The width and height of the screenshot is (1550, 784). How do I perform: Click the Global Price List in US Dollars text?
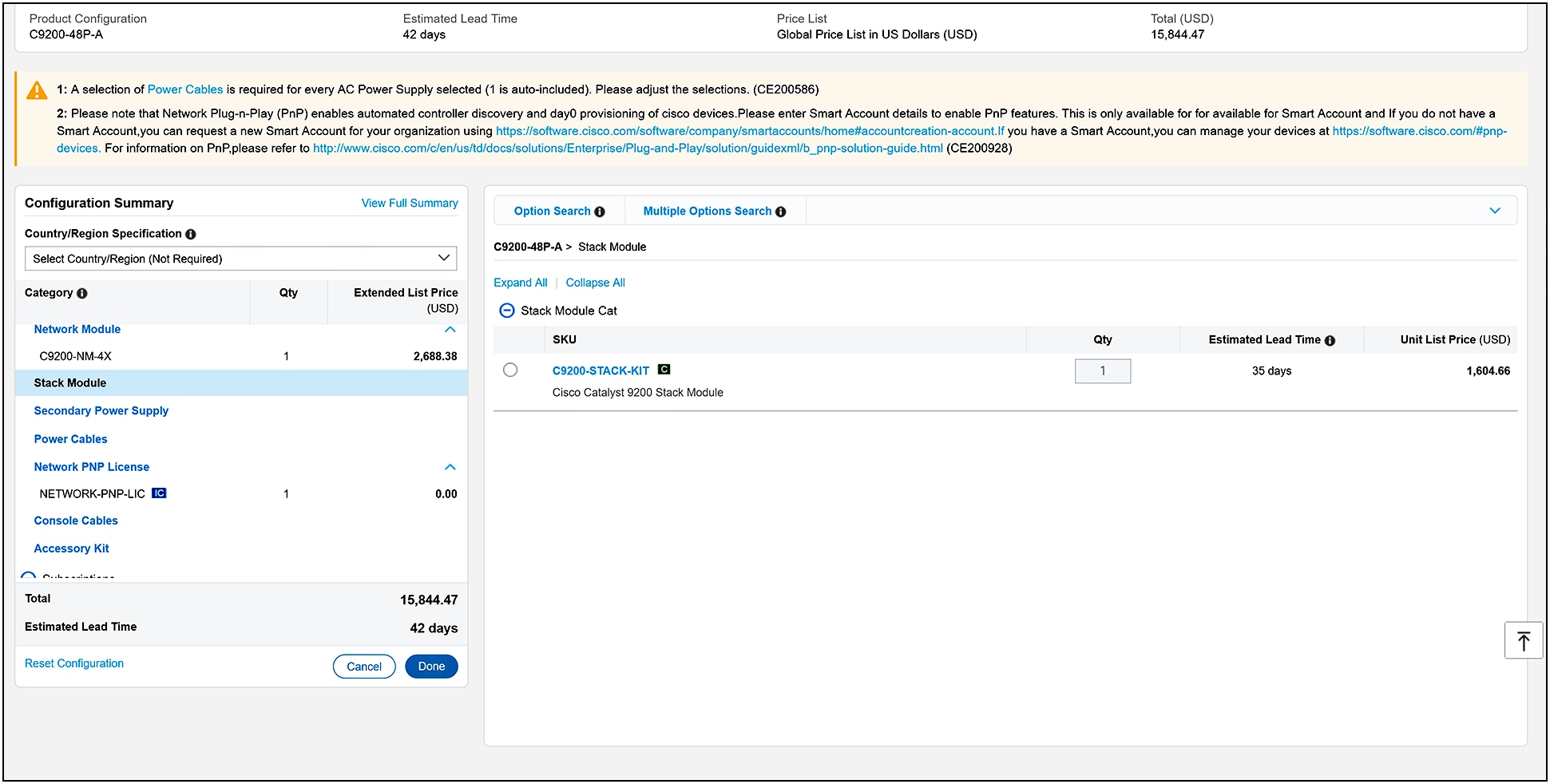877,34
